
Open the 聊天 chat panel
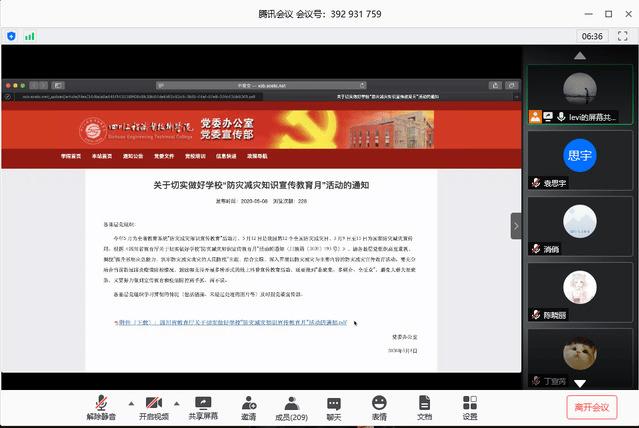pyautogui.click(x=334, y=407)
